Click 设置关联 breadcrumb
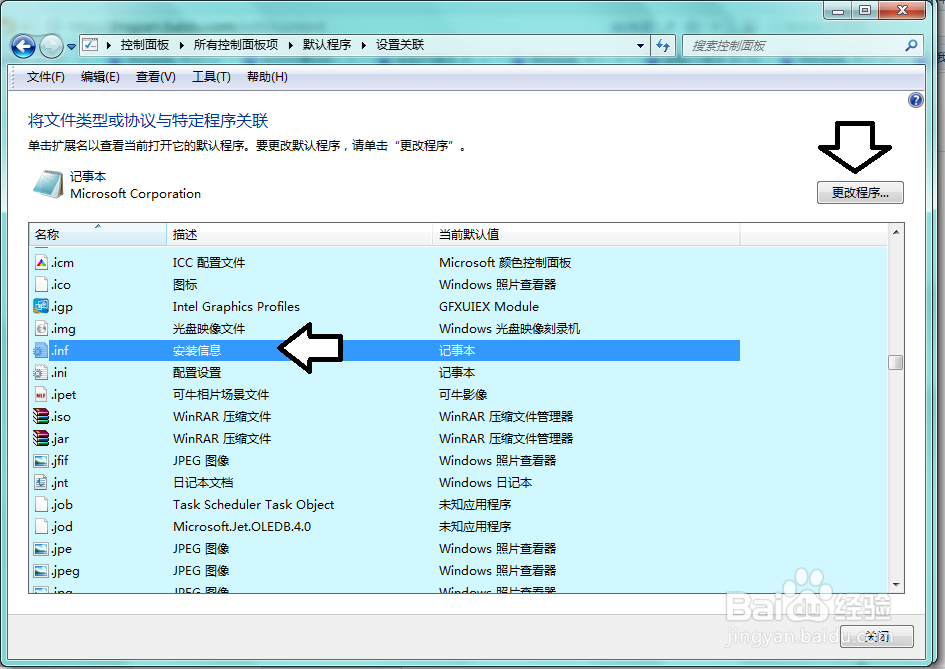Viewport: 945px width, 669px height. point(400,45)
